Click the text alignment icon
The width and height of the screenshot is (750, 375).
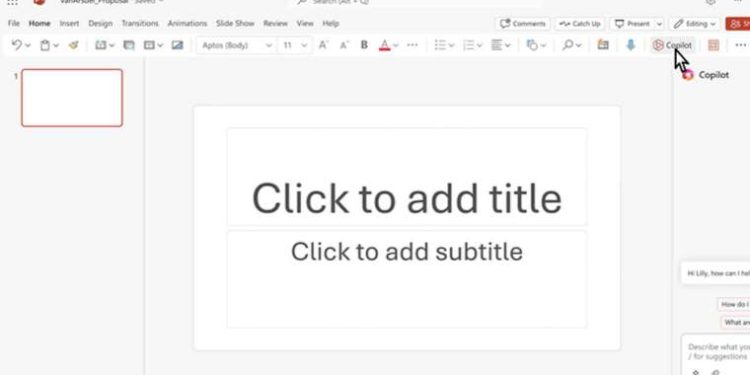point(497,45)
